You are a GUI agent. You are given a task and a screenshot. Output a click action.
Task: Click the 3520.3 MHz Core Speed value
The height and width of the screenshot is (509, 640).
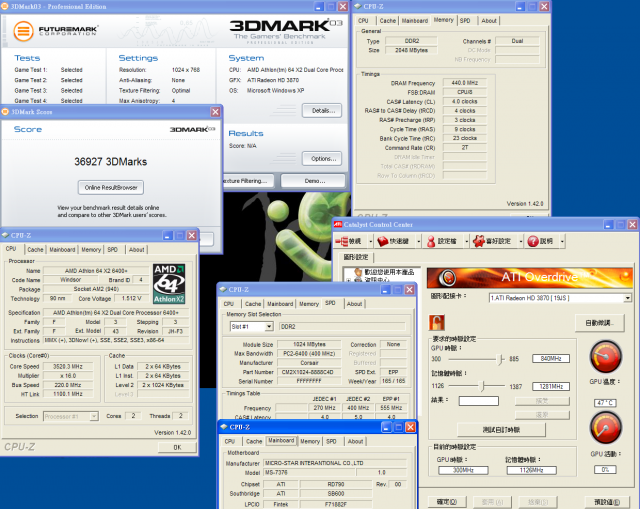[x=68, y=367]
